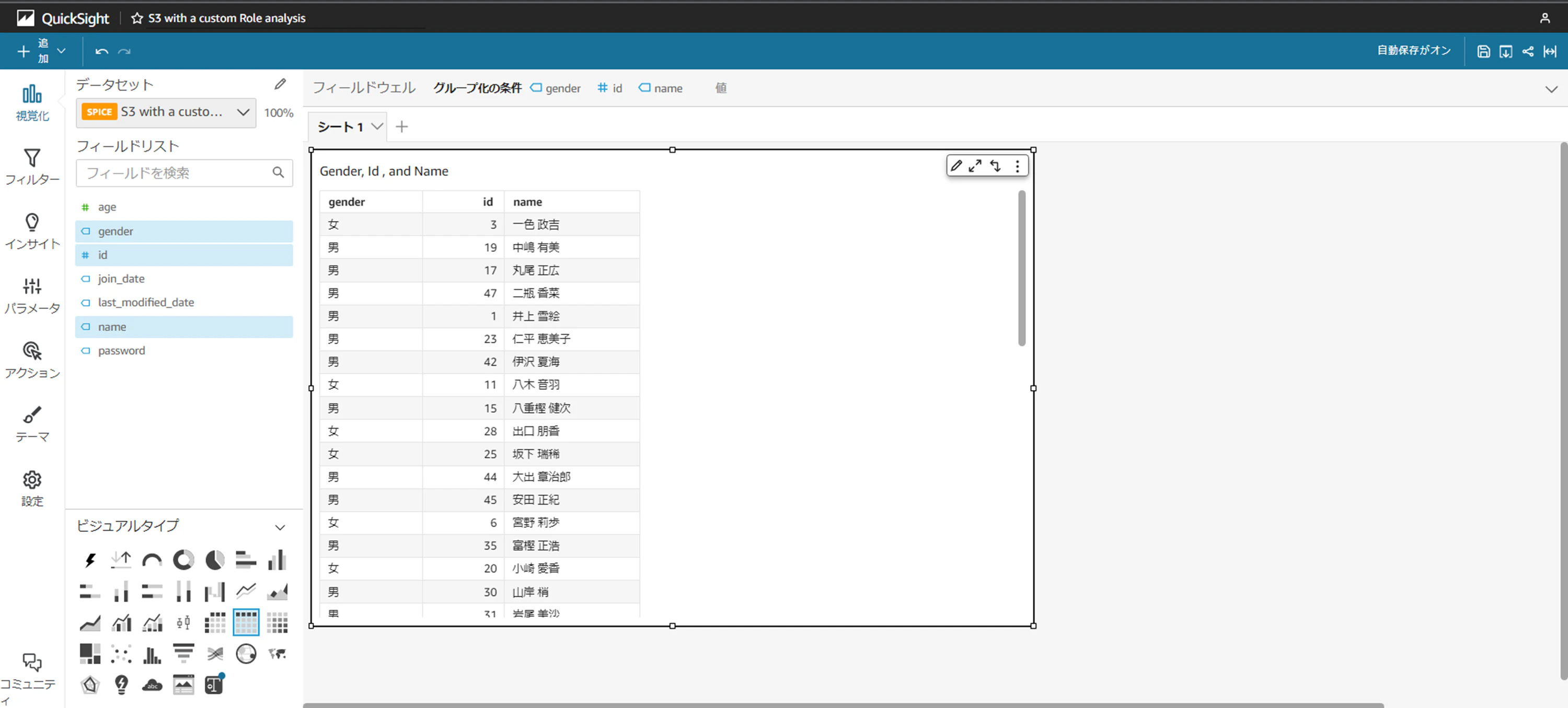Pick the scatter plot visual type
Viewport: 1568px width, 708px height.
(121, 653)
